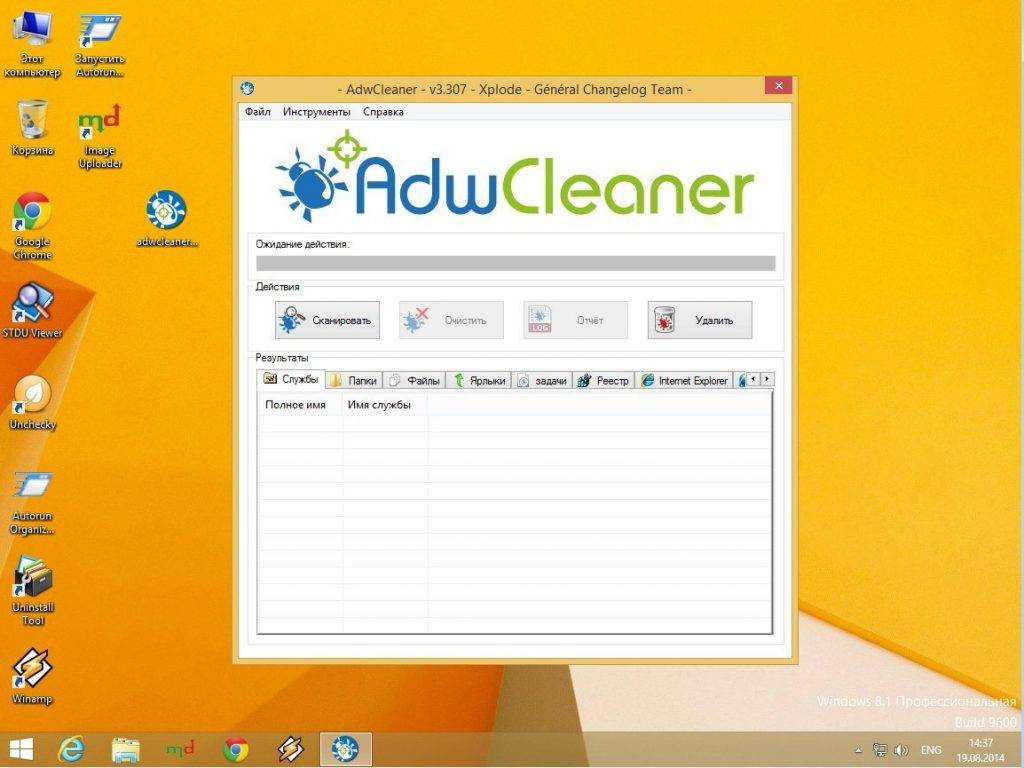Open Internet Explorer from the taskbar
This screenshot has height=768, width=1024.
71,748
